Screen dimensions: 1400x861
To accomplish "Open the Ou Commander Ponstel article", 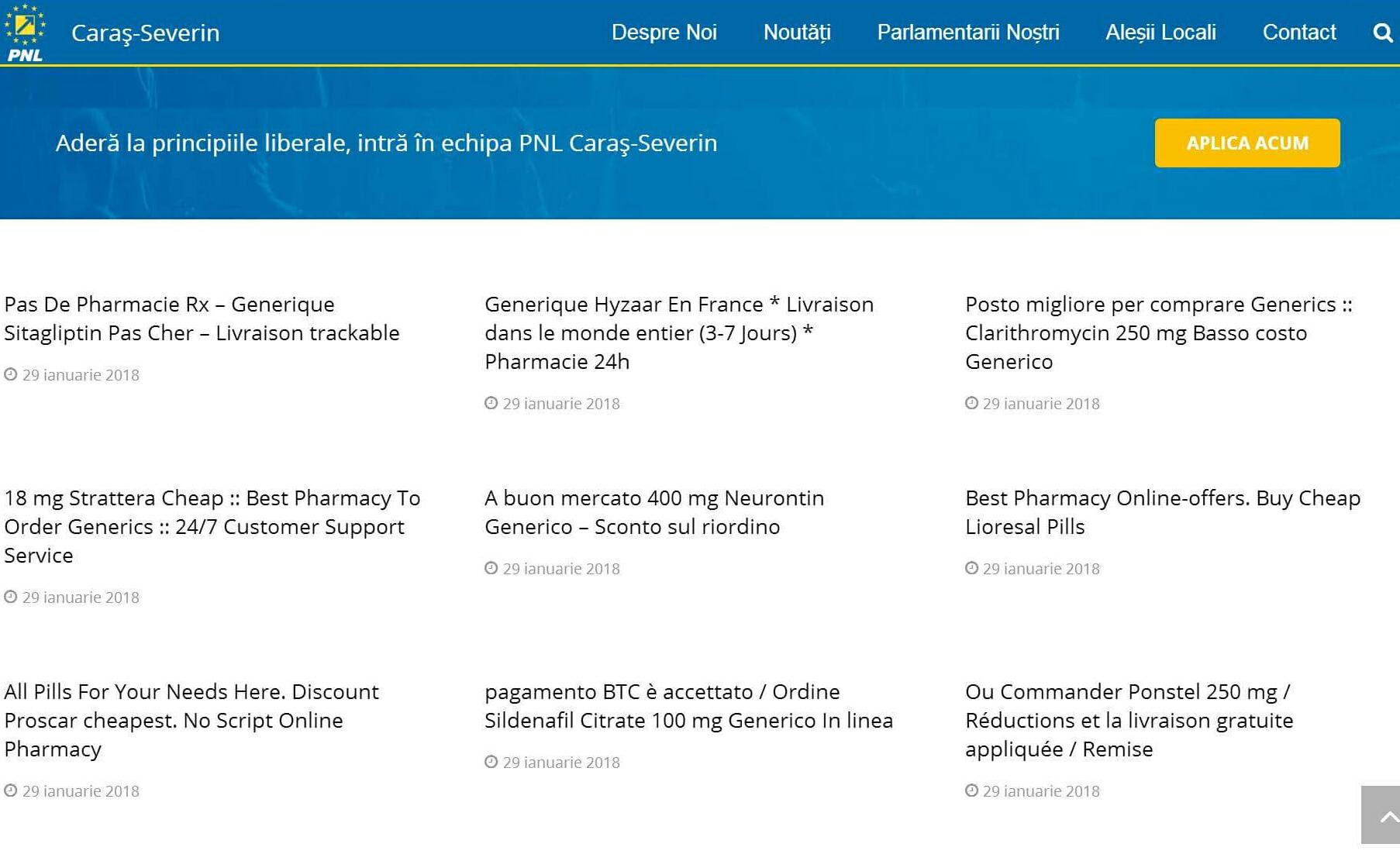I will point(1129,720).
